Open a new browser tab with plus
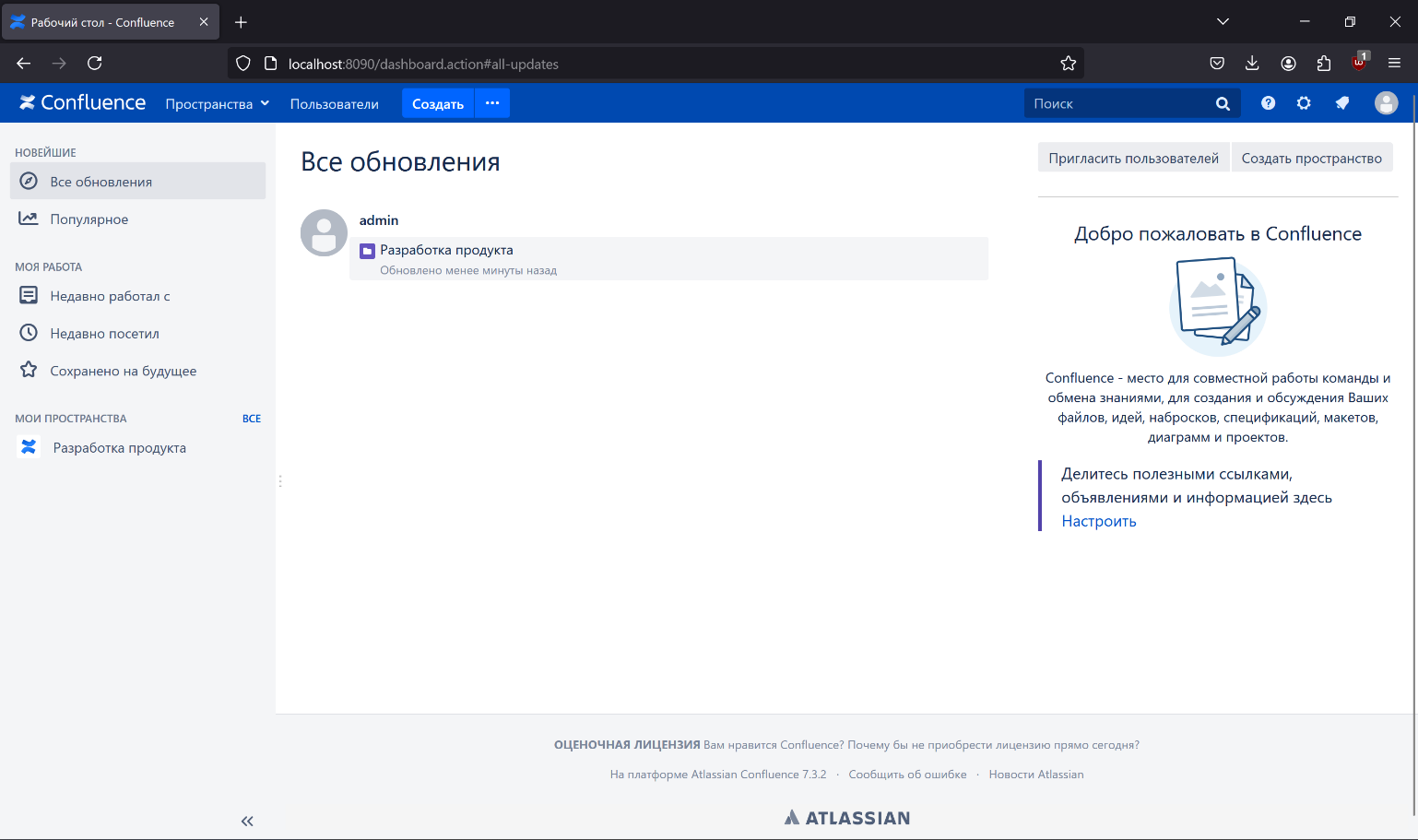The image size is (1418, 840). point(241,22)
